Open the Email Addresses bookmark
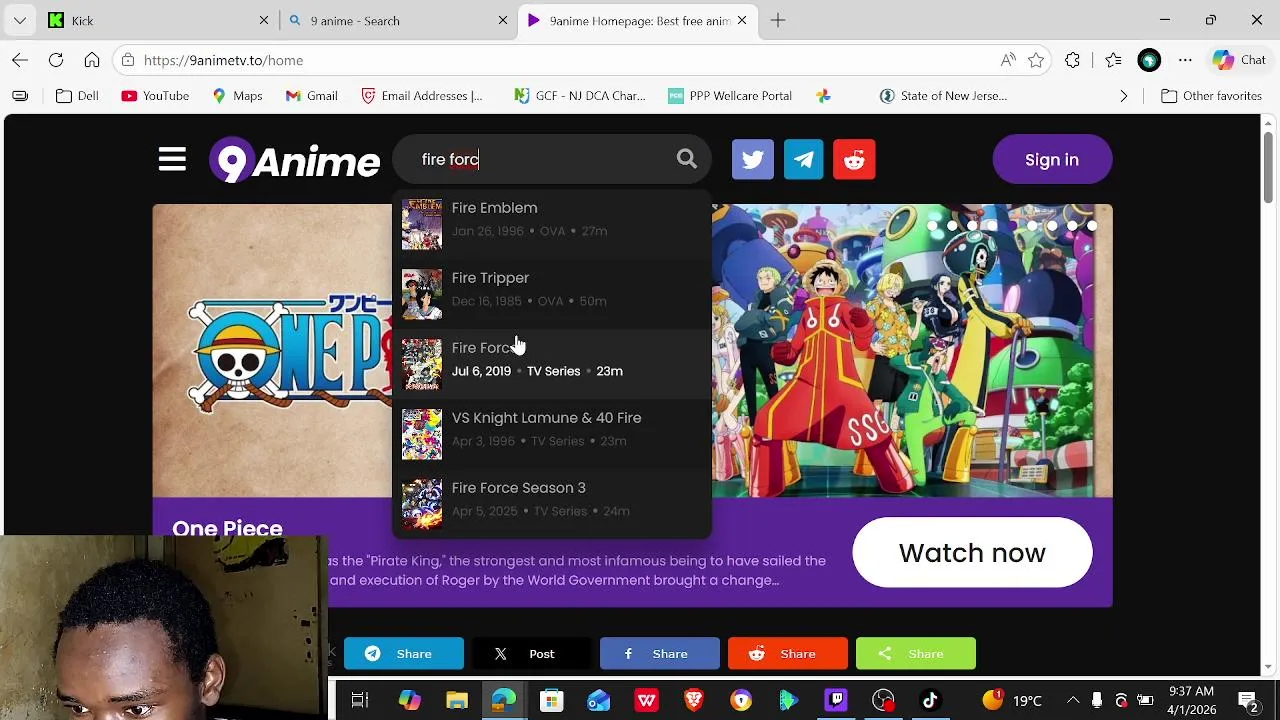Viewport: 1280px width, 720px height. pyautogui.click(x=421, y=96)
